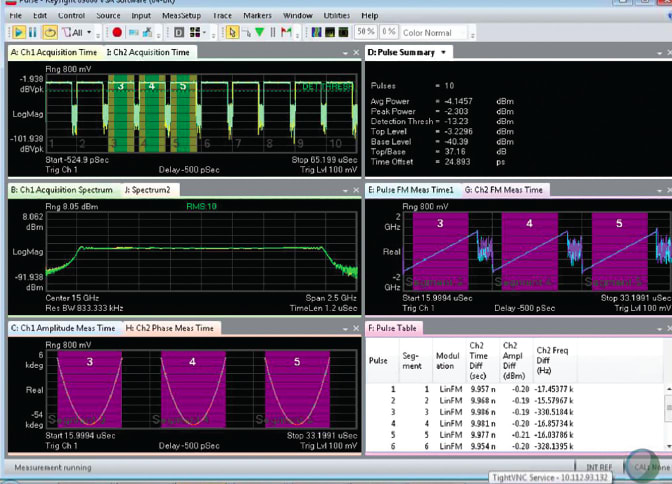Open the MeasSetup menu
Image resolution: width=672 pixels, height=484 pixels.
click(182, 16)
